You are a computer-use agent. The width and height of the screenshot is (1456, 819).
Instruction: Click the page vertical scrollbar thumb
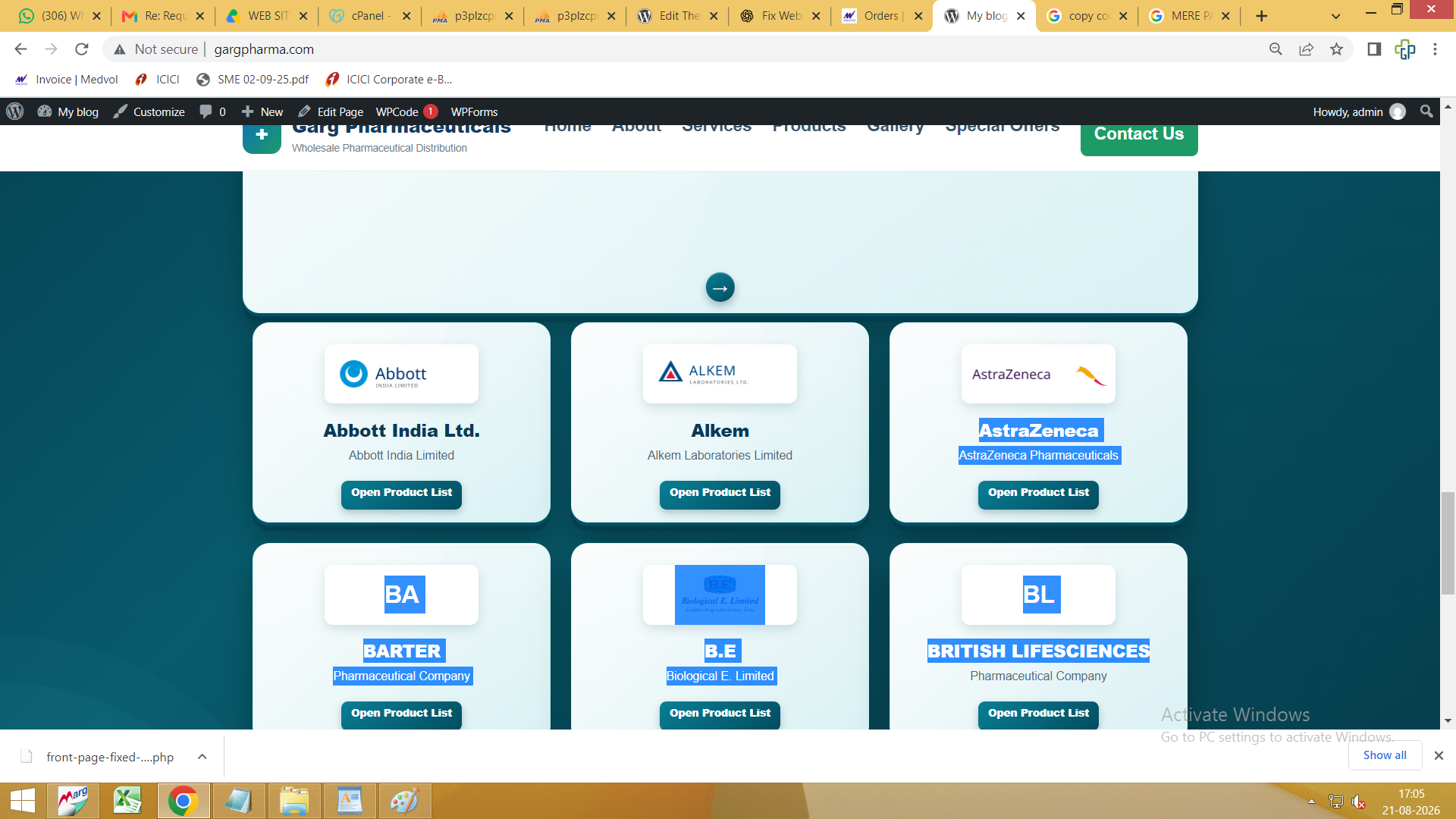tap(1448, 544)
